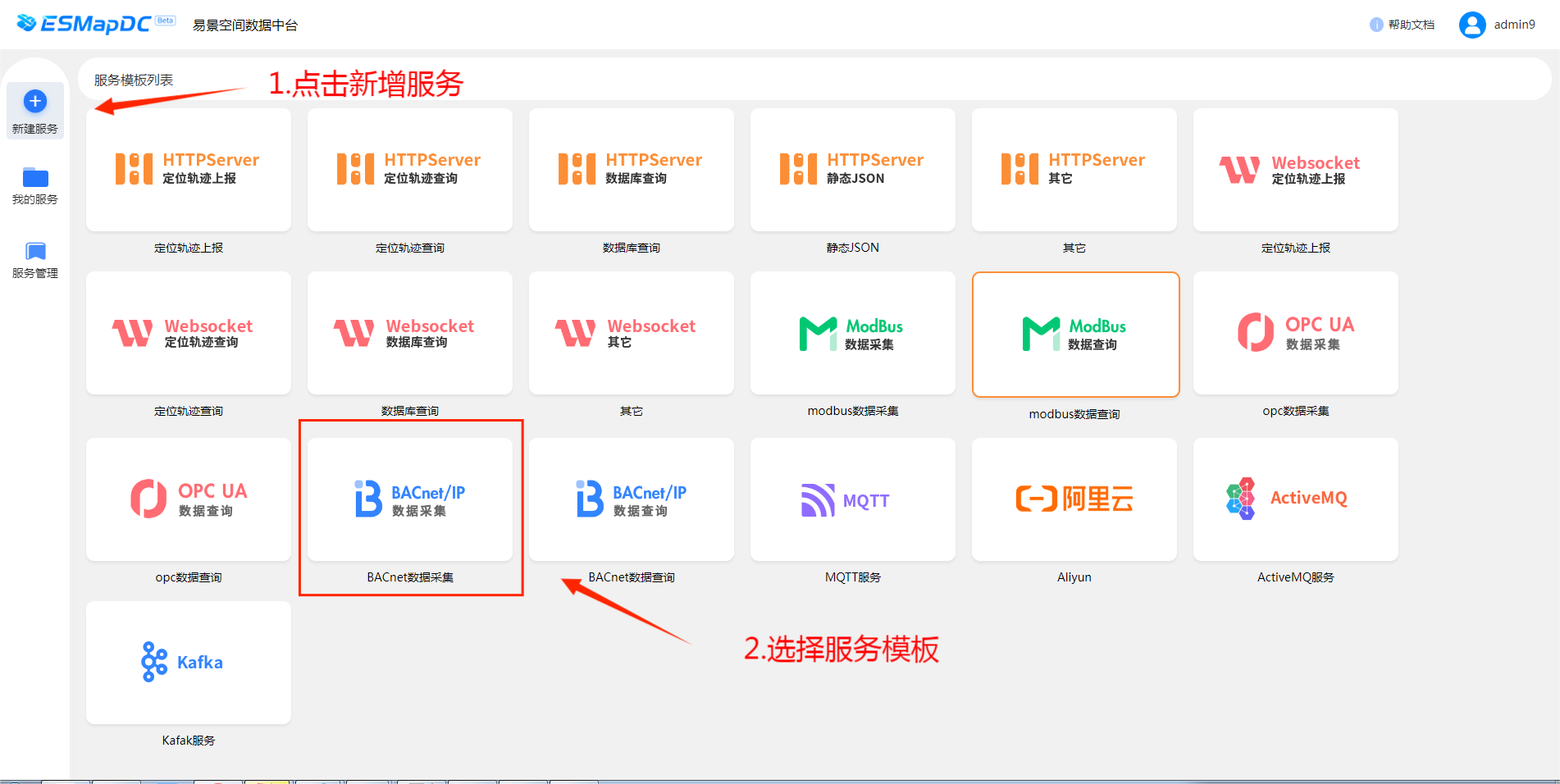Image resolution: width=1560 pixels, height=784 pixels.
Task: Click the ActiveMQ服务 caption
Action: pyautogui.click(x=1296, y=577)
